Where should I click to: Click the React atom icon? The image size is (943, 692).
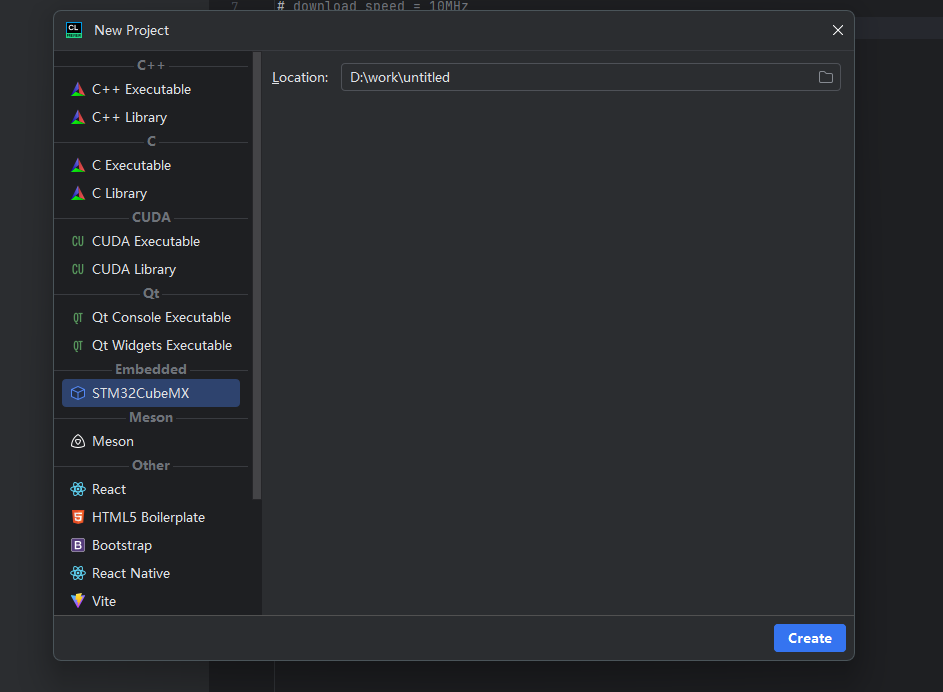coord(78,489)
